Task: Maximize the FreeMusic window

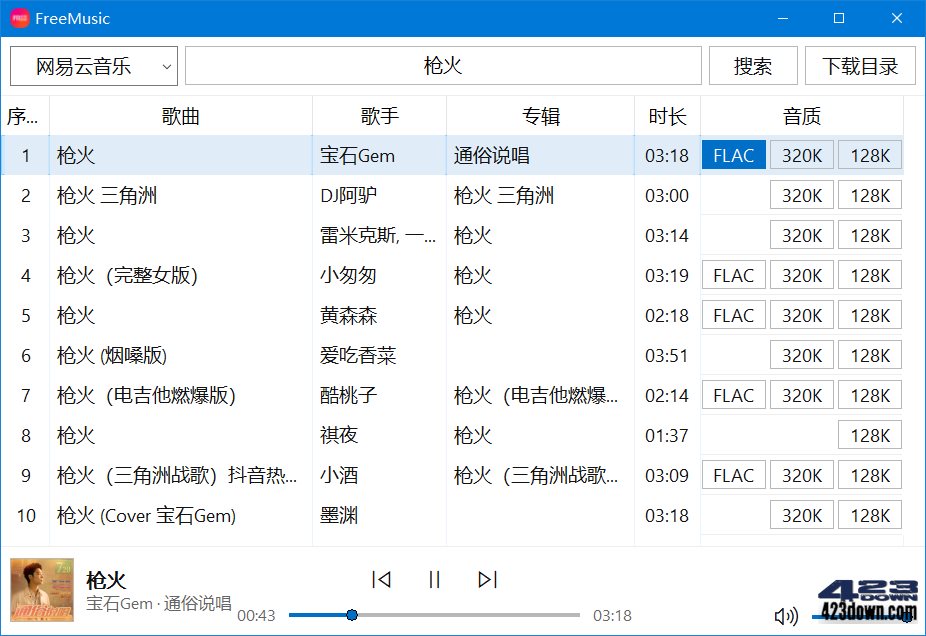Action: (x=839, y=18)
